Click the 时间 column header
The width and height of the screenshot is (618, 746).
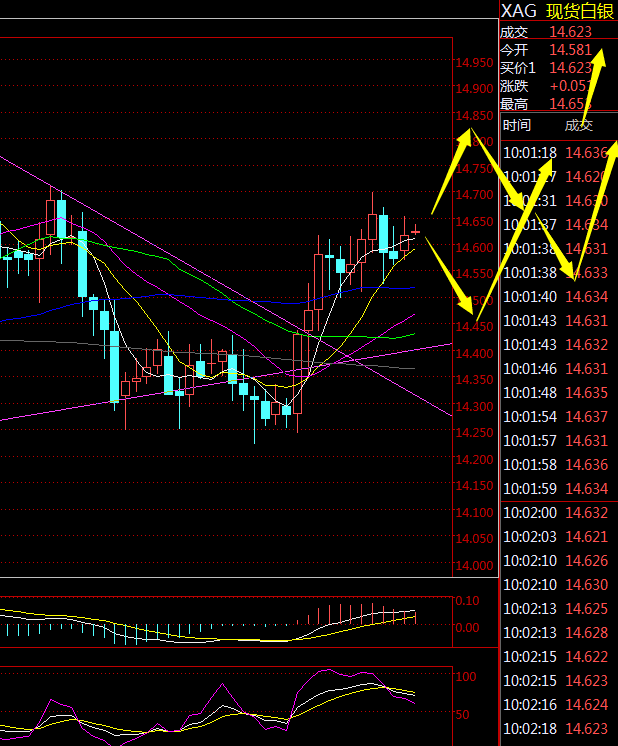click(517, 125)
